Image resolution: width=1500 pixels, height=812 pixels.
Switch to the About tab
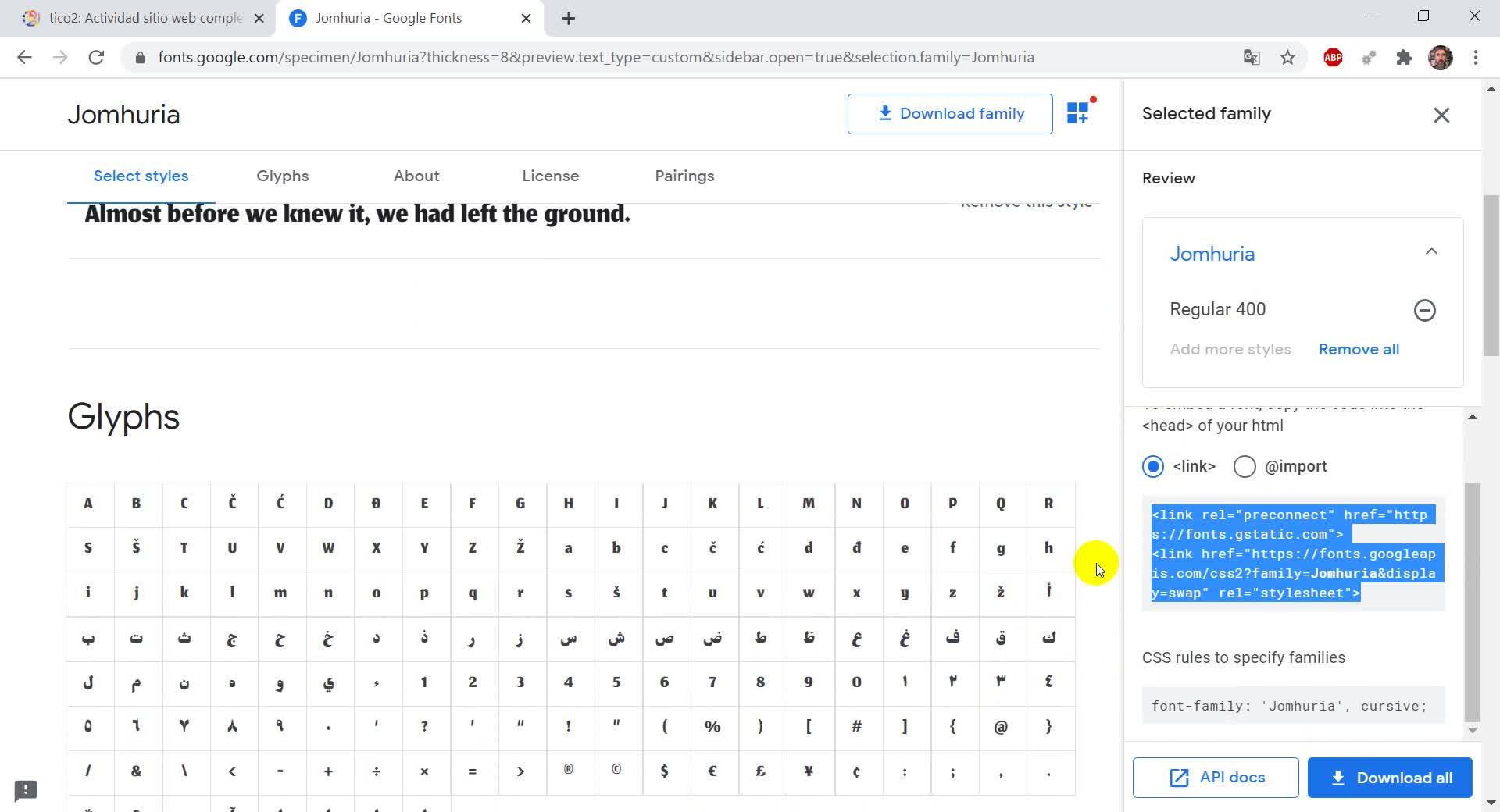416,176
